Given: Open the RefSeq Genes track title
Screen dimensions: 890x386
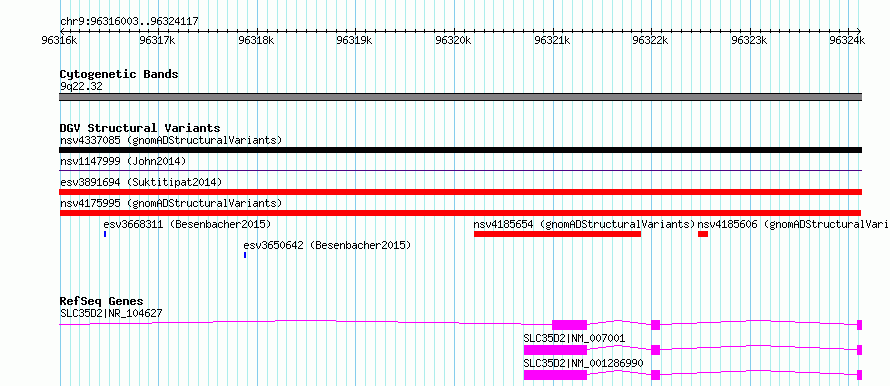Looking at the screenshot, I should (x=102, y=301).
